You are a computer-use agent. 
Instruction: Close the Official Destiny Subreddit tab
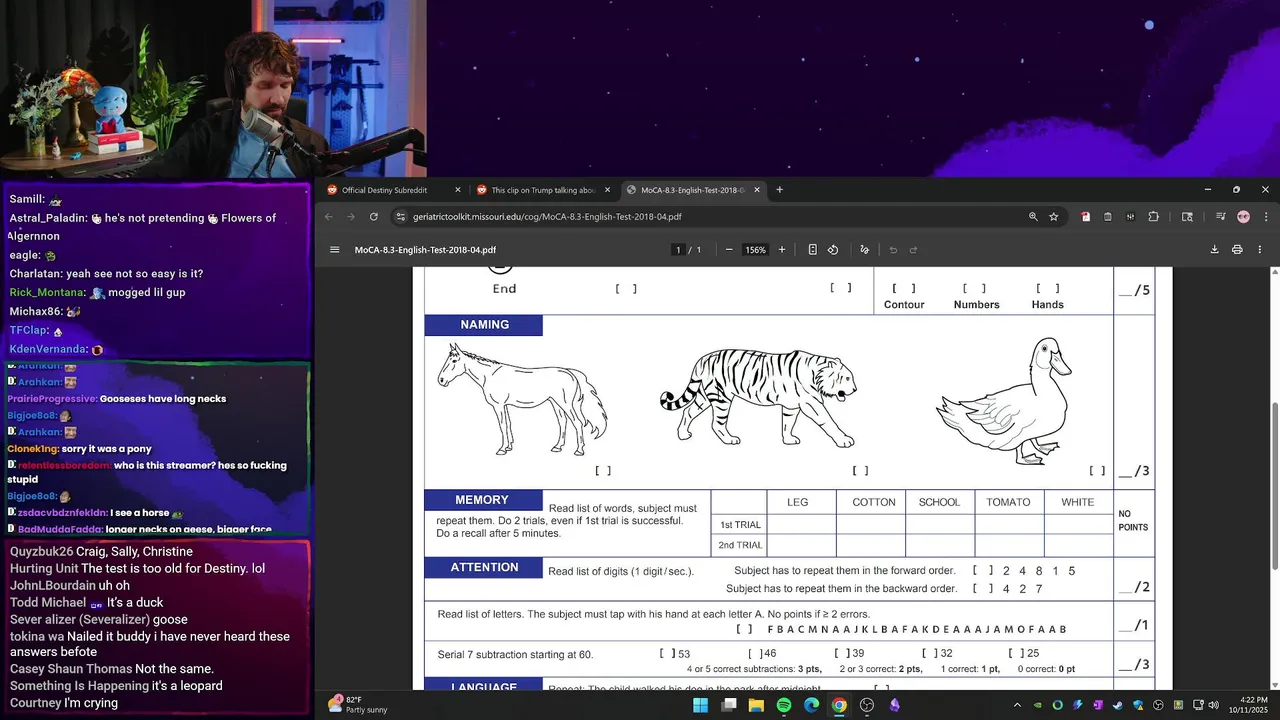458,190
